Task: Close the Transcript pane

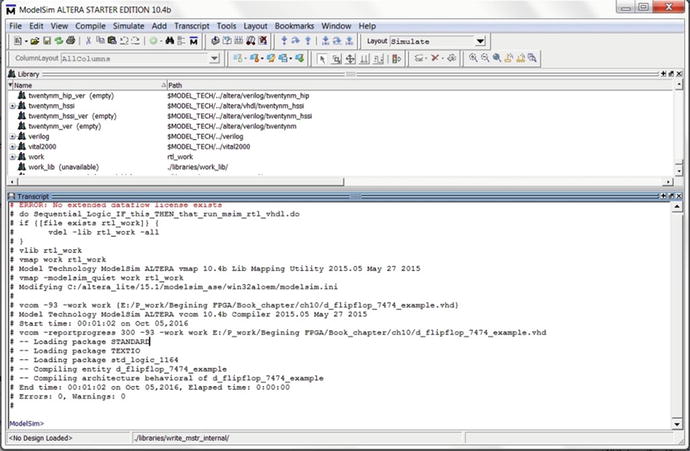Action: [679, 196]
